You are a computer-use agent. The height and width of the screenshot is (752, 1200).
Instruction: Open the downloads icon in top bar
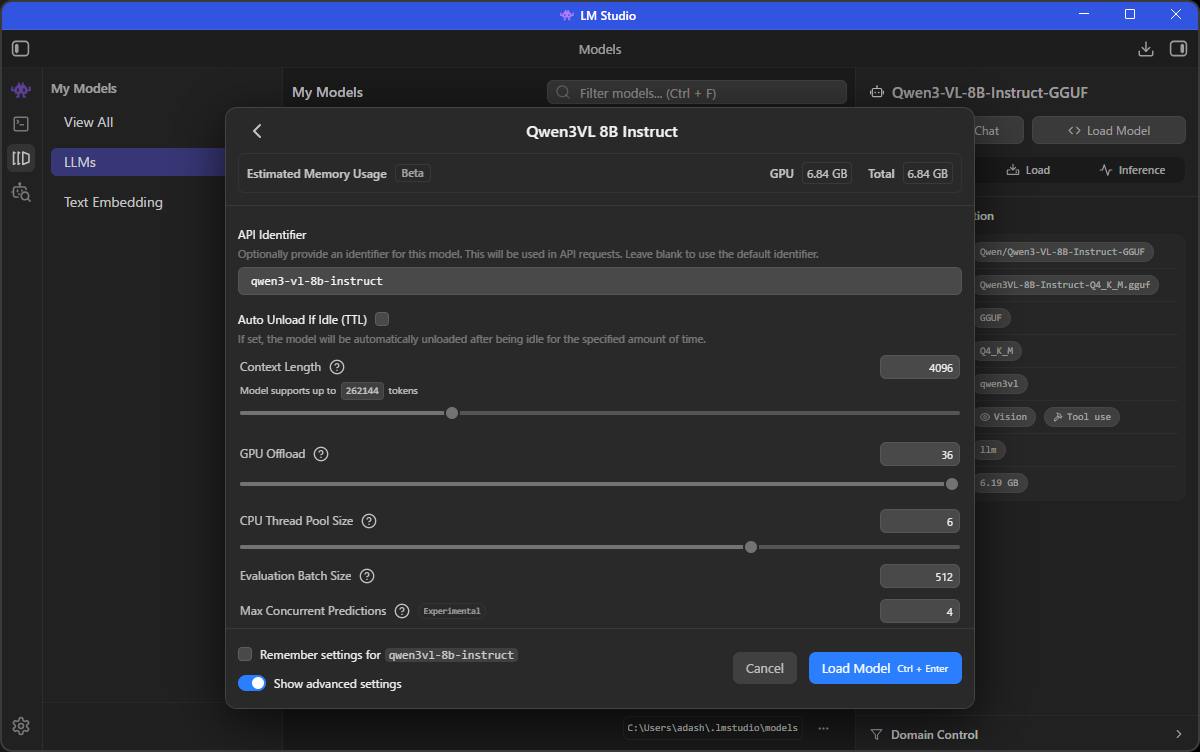tap(1146, 49)
